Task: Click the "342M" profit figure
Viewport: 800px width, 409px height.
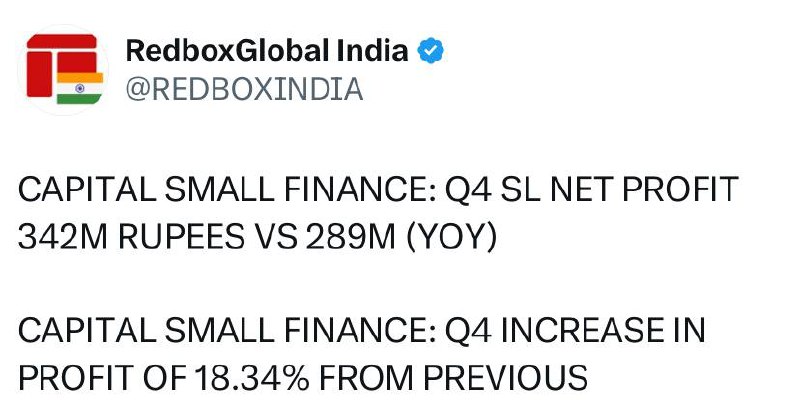Action: click(x=63, y=237)
